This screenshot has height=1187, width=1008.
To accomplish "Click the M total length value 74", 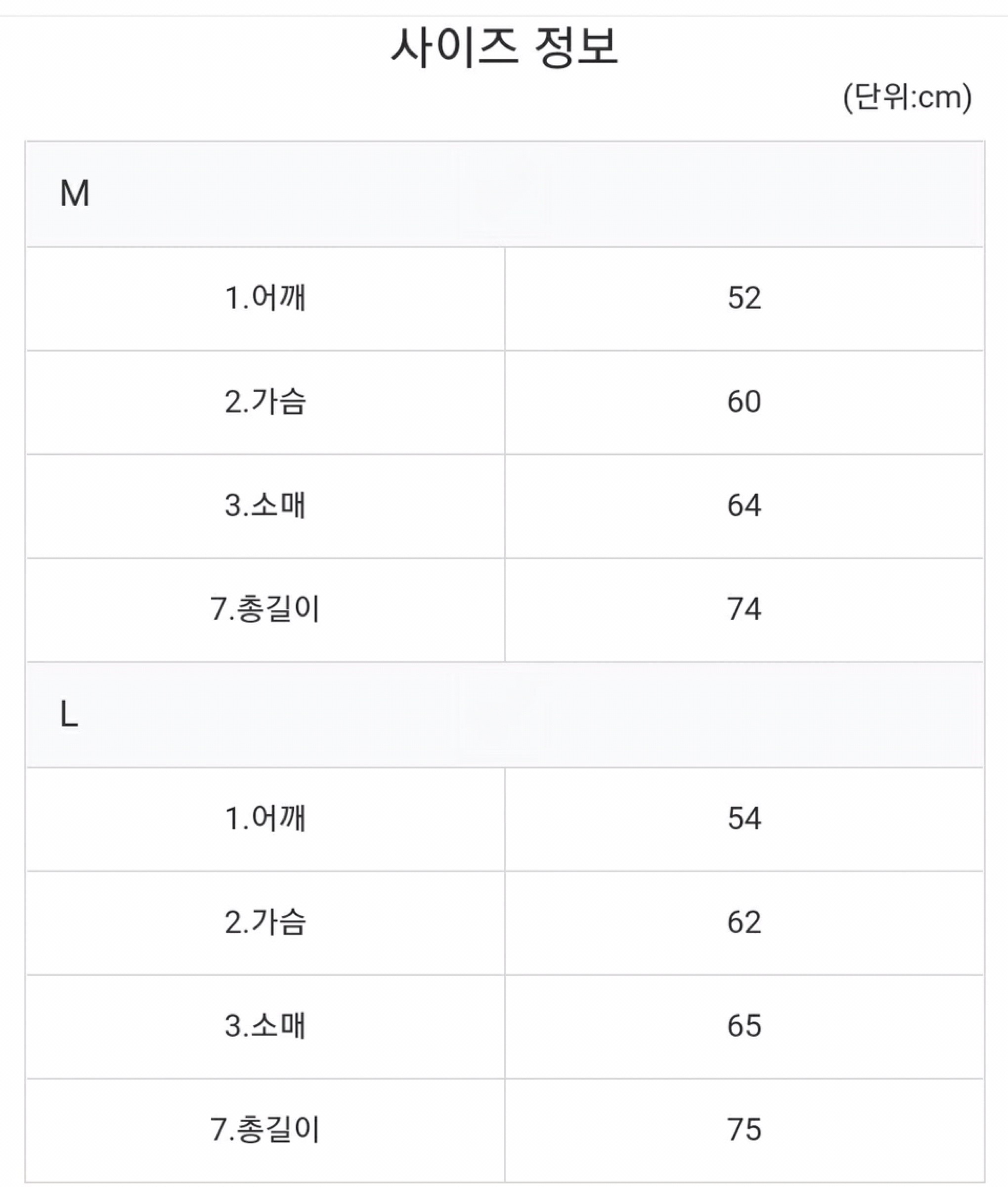I will point(744,609).
